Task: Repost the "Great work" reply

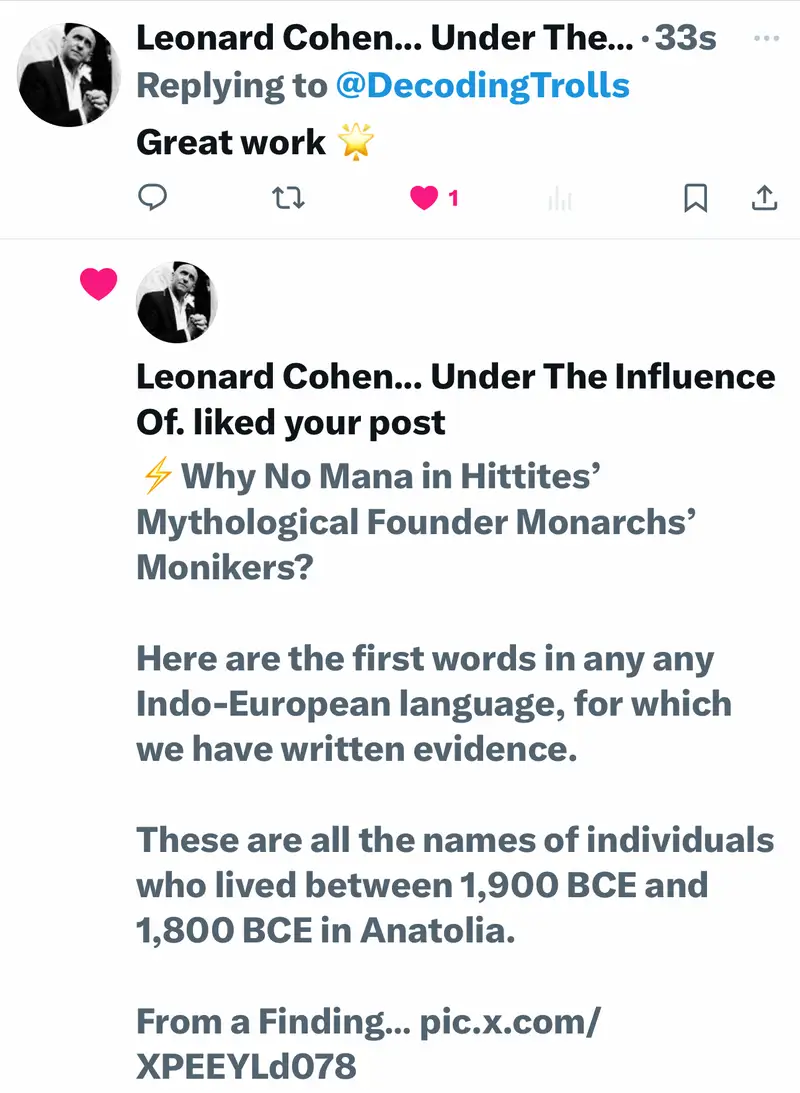Action: 289,199
